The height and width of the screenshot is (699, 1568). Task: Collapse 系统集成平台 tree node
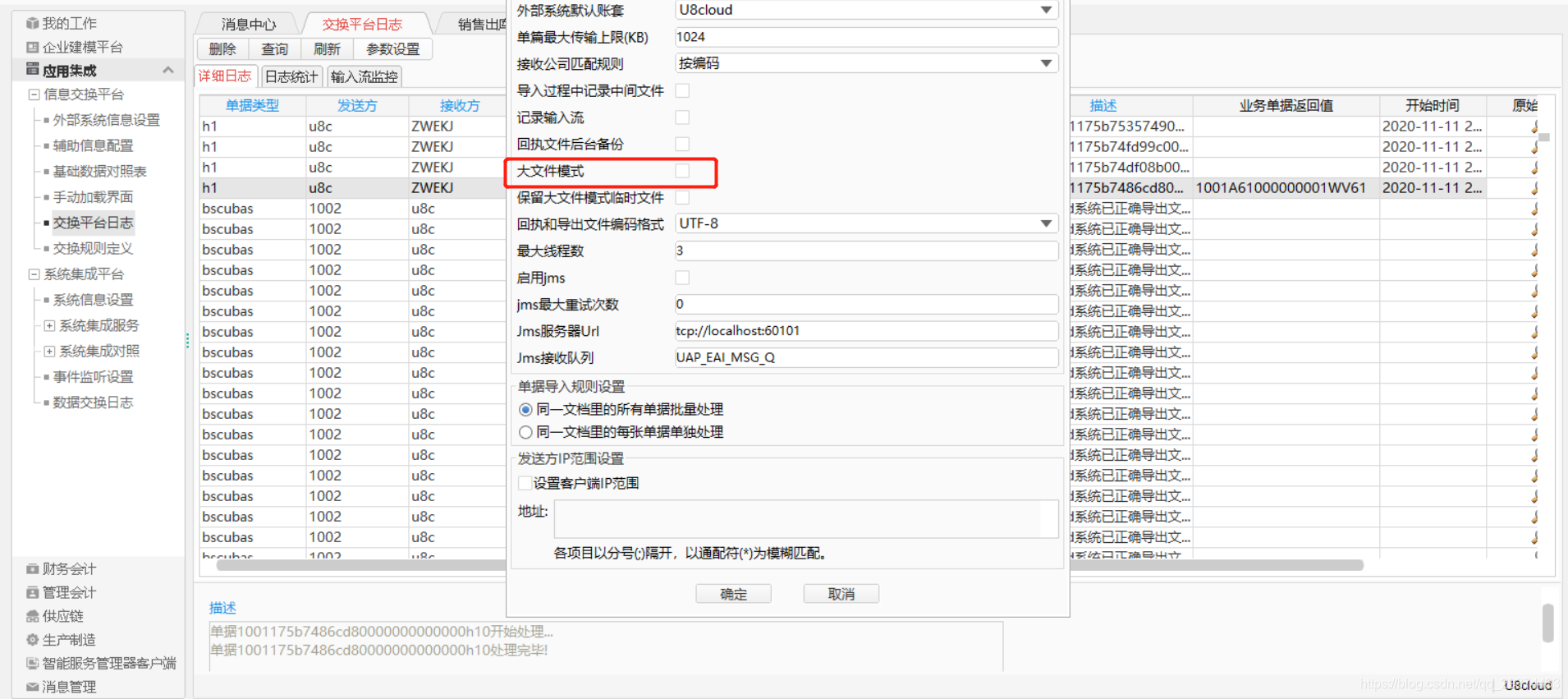tap(34, 274)
